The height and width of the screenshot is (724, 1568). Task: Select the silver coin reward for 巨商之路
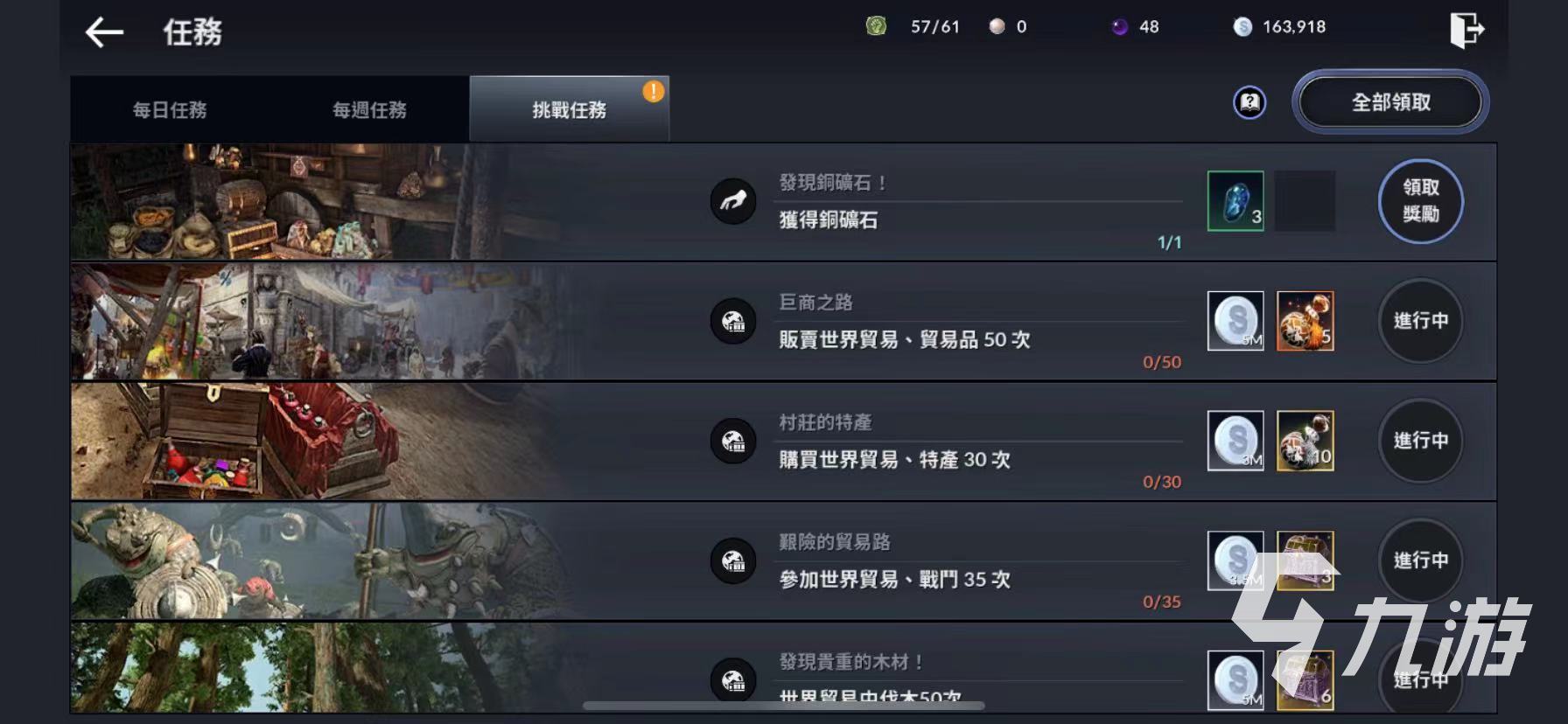pyautogui.click(x=1235, y=321)
